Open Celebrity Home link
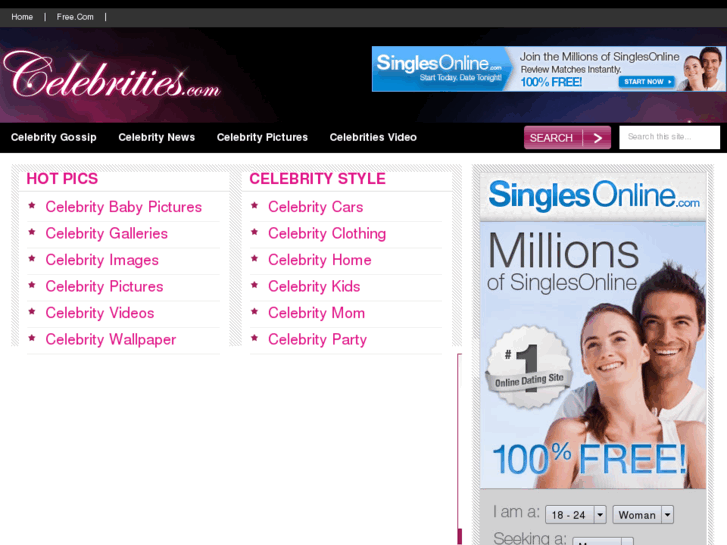This screenshot has width=727, height=545. click(320, 260)
